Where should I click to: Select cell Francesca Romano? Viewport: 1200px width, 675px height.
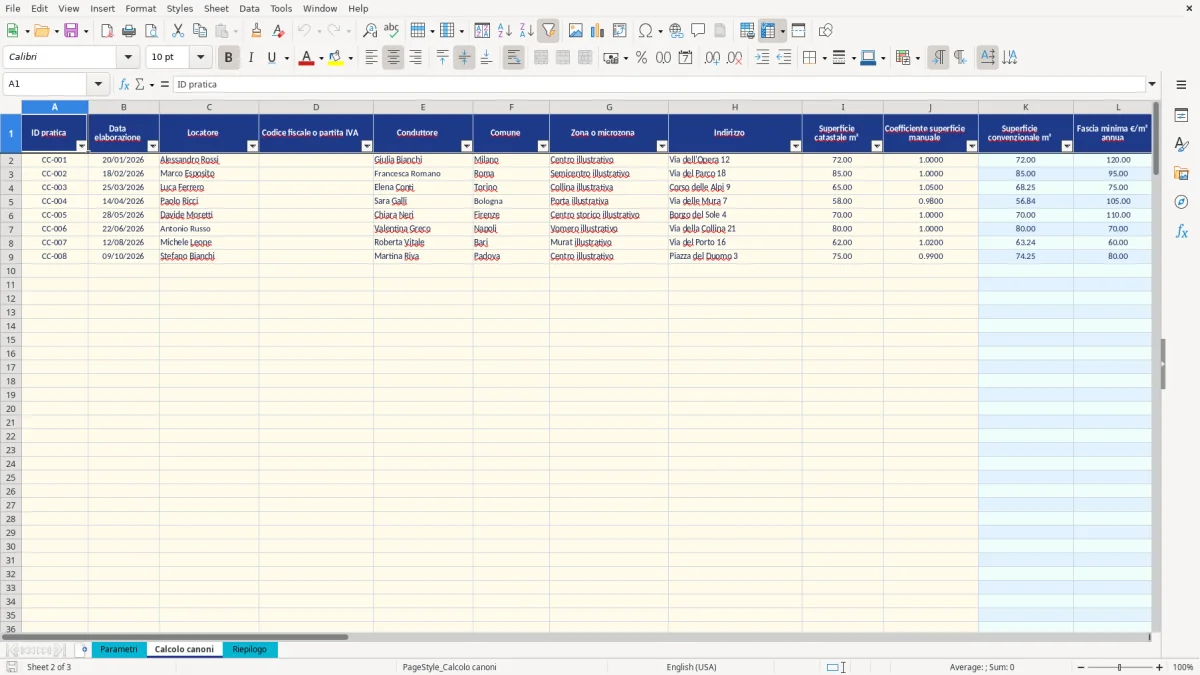coord(423,174)
